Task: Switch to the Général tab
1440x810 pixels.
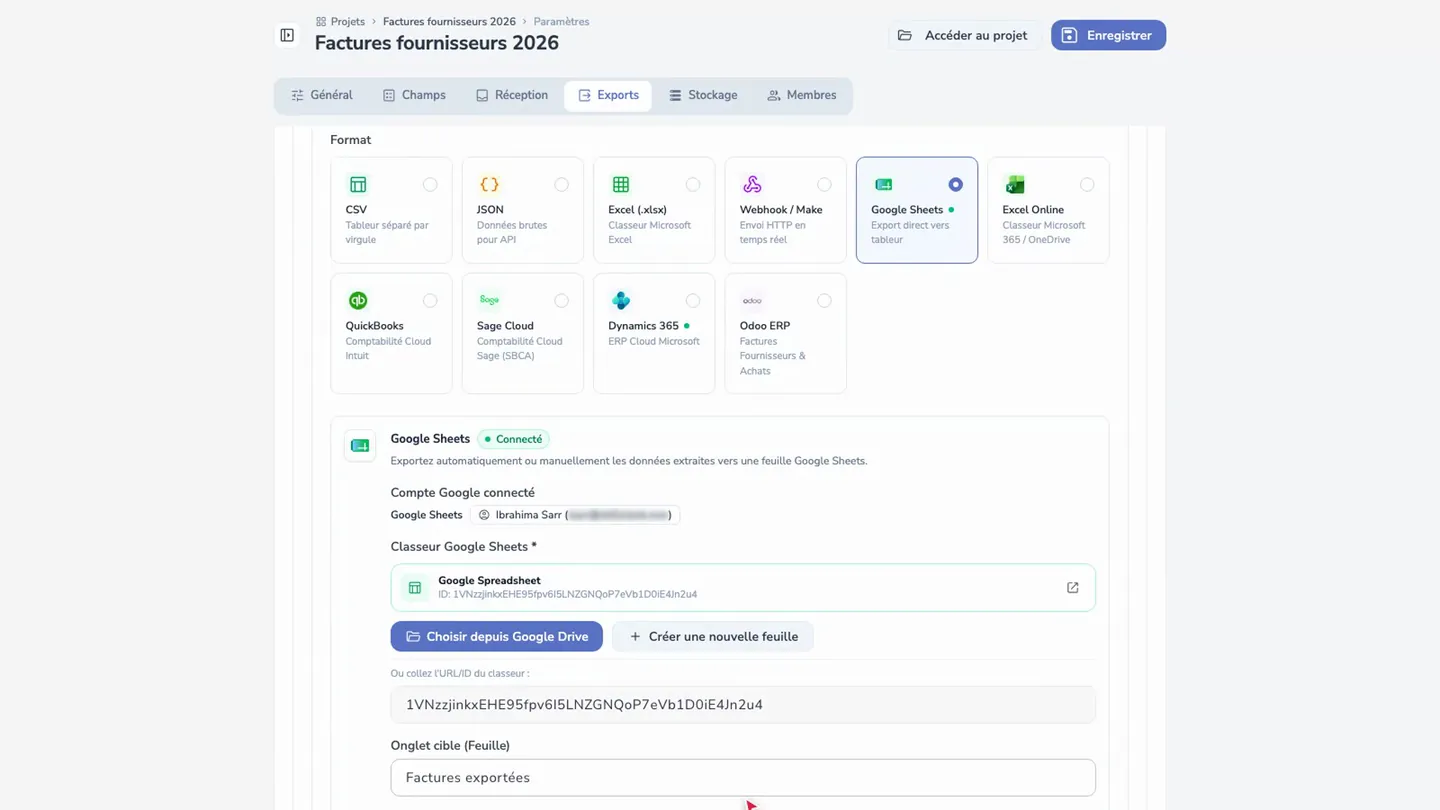Action: pos(322,95)
